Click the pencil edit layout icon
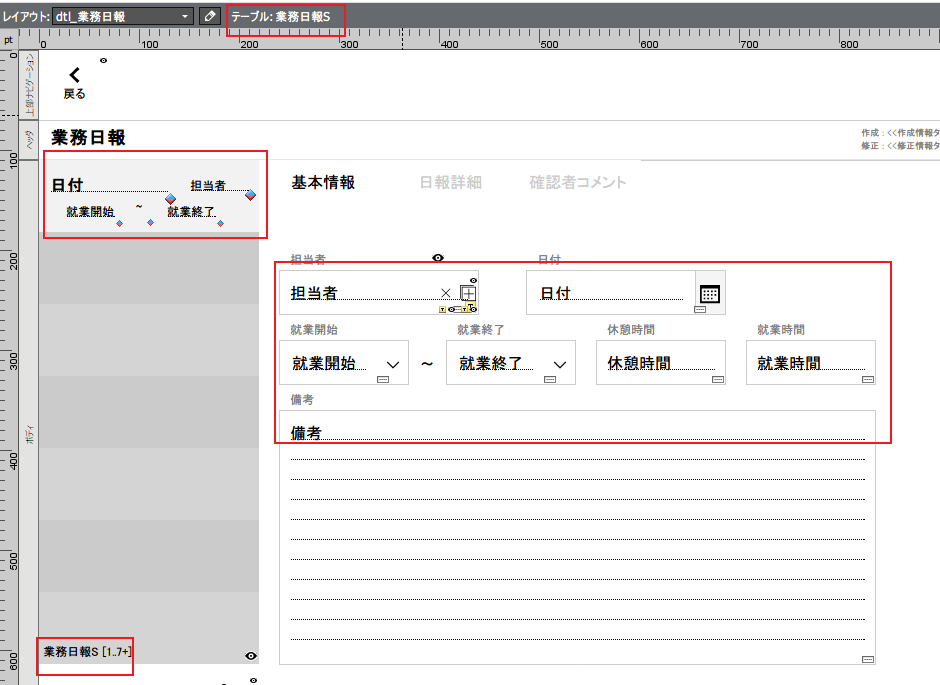 coord(210,16)
